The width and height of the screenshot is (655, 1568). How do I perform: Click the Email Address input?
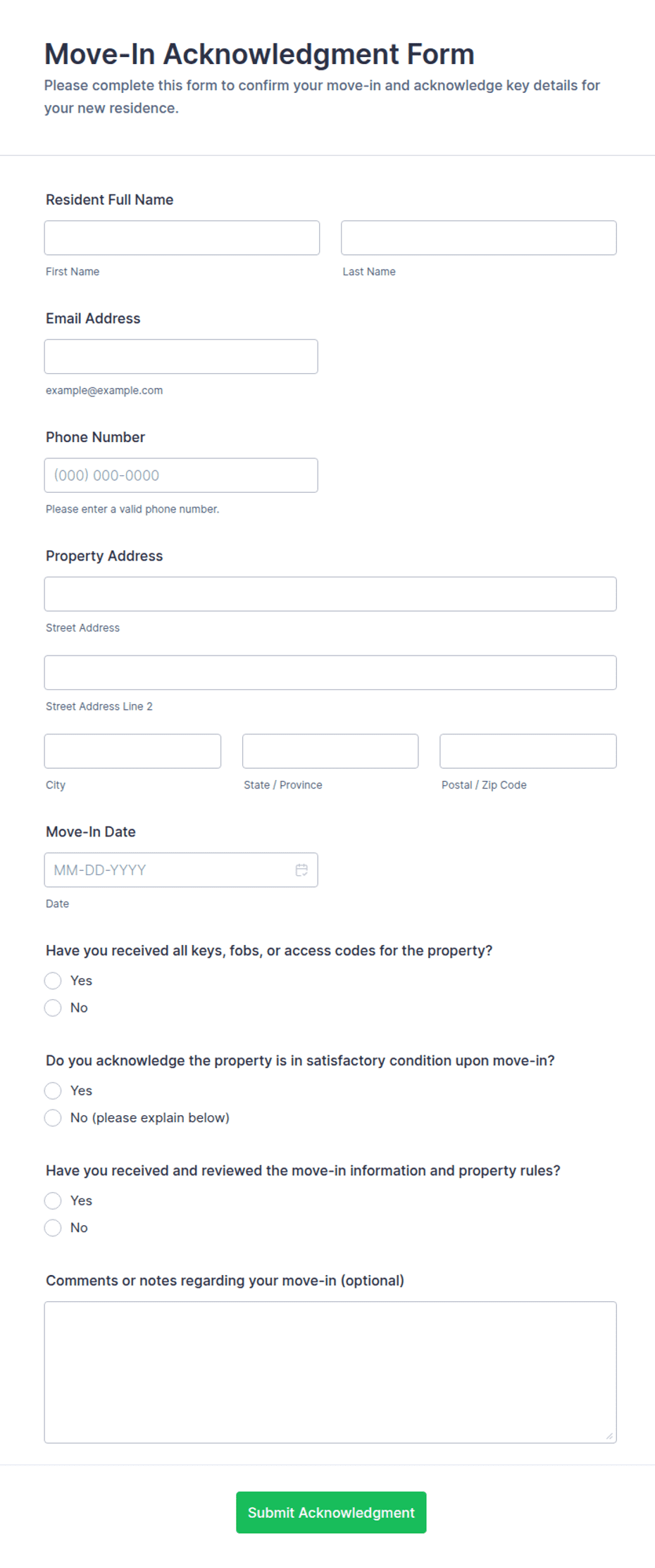181,356
